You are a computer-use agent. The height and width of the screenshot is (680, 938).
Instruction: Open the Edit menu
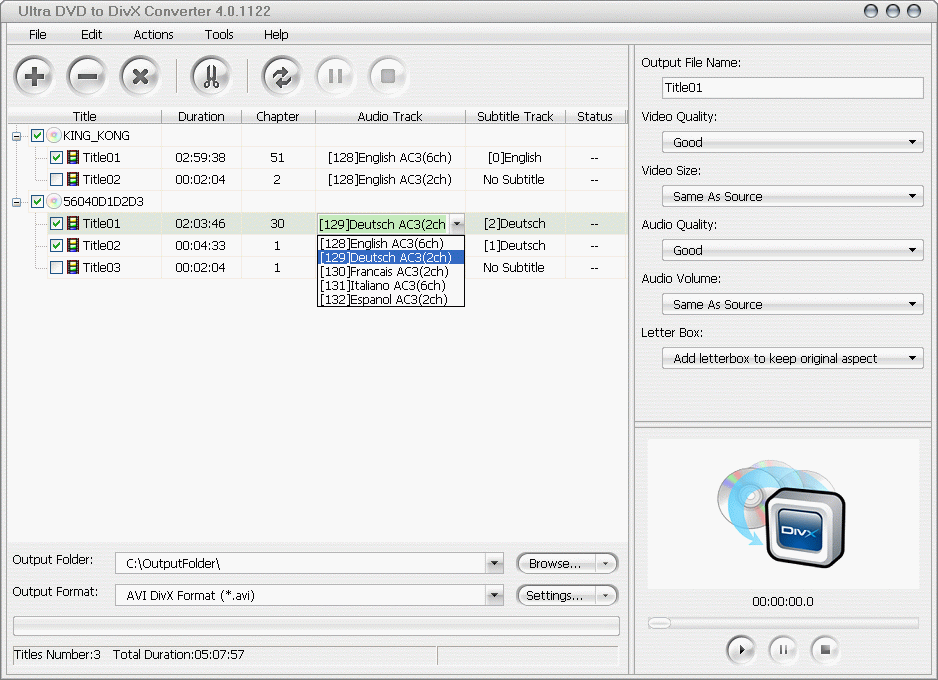pyautogui.click(x=91, y=35)
